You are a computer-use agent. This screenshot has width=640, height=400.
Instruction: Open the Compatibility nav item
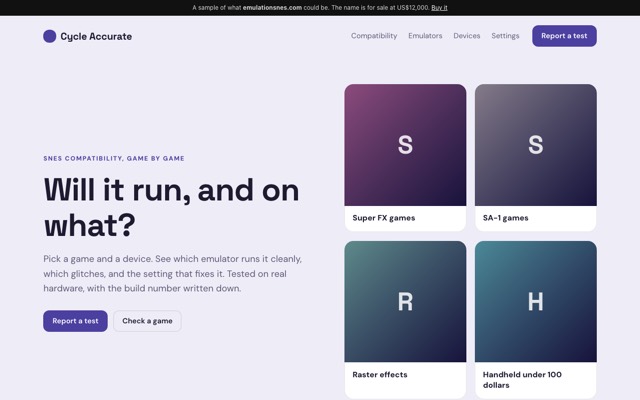tap(374, 36)
